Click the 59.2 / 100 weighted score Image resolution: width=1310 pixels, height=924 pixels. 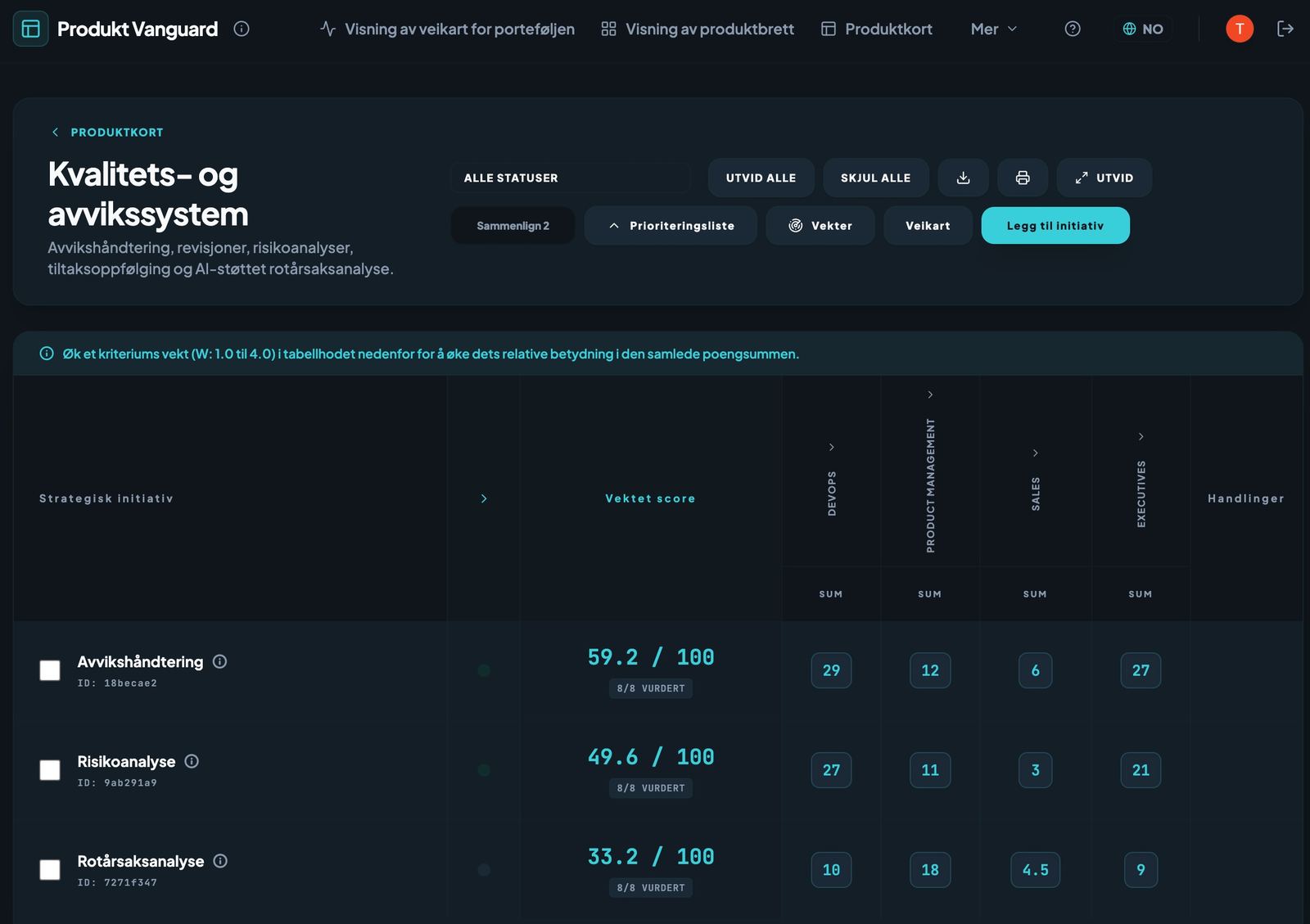[651, 657]
